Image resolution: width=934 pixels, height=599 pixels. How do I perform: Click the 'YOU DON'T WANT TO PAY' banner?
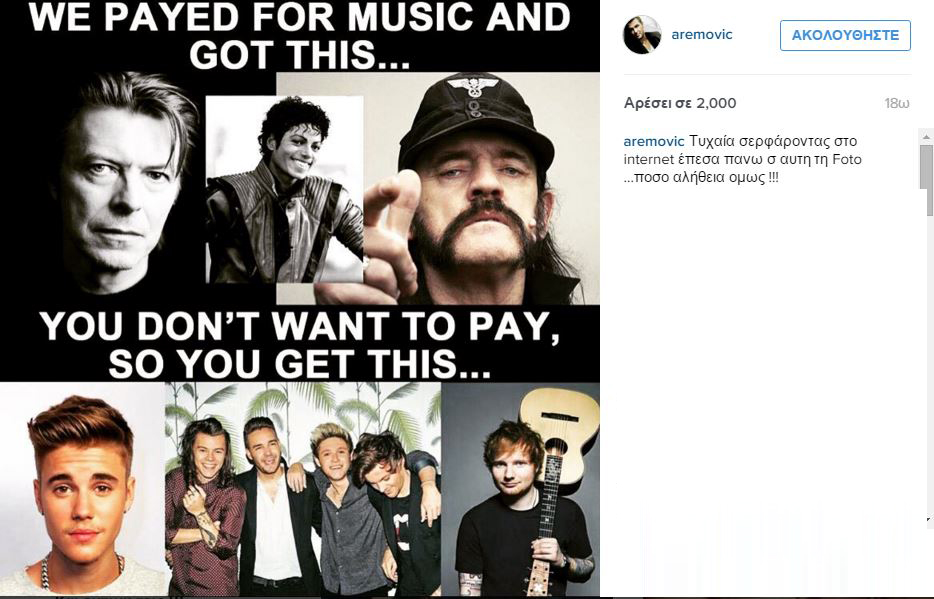pos(300,344)
